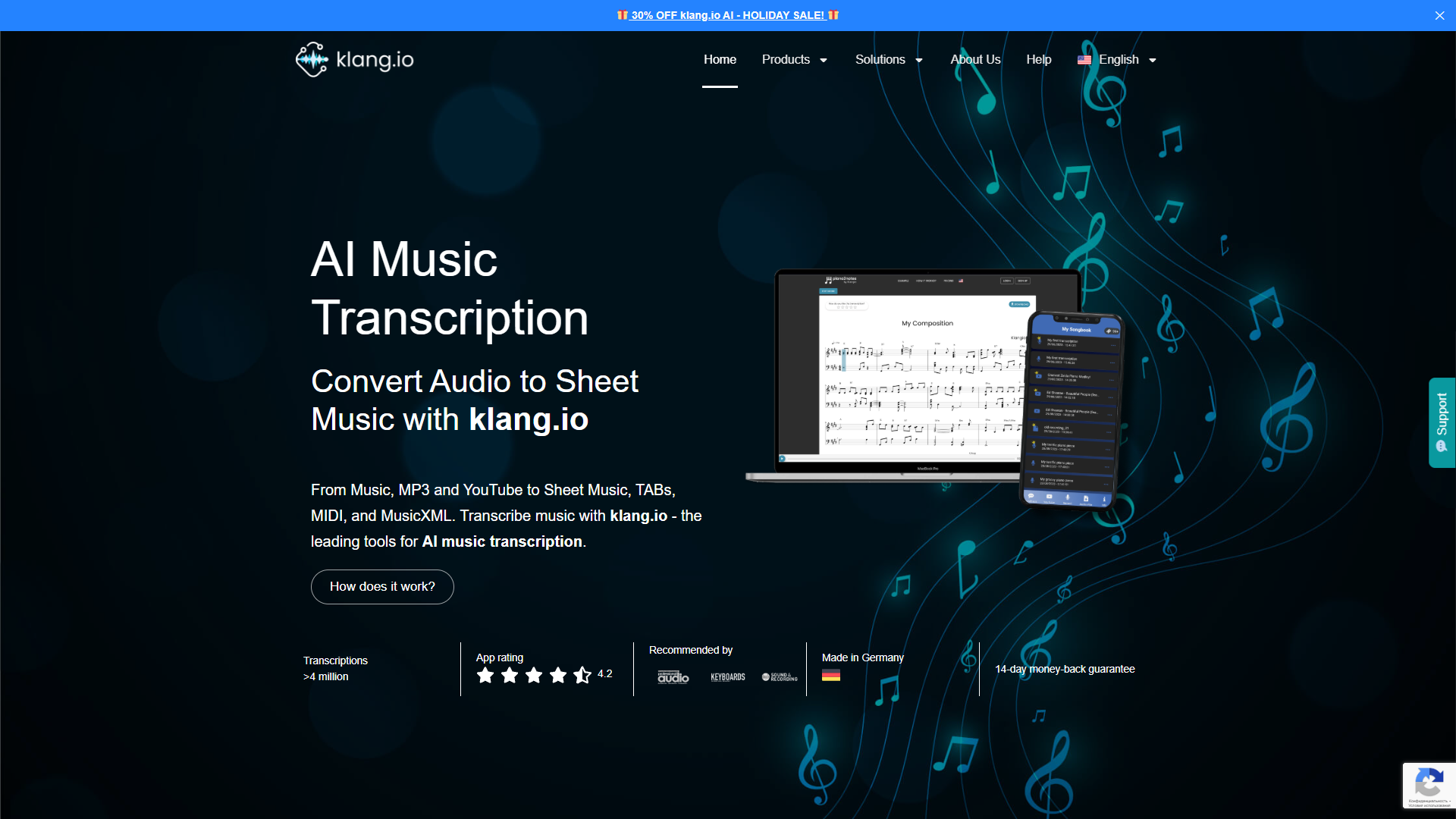Click the 14-day money-back guarantee text

(1065, 669)
